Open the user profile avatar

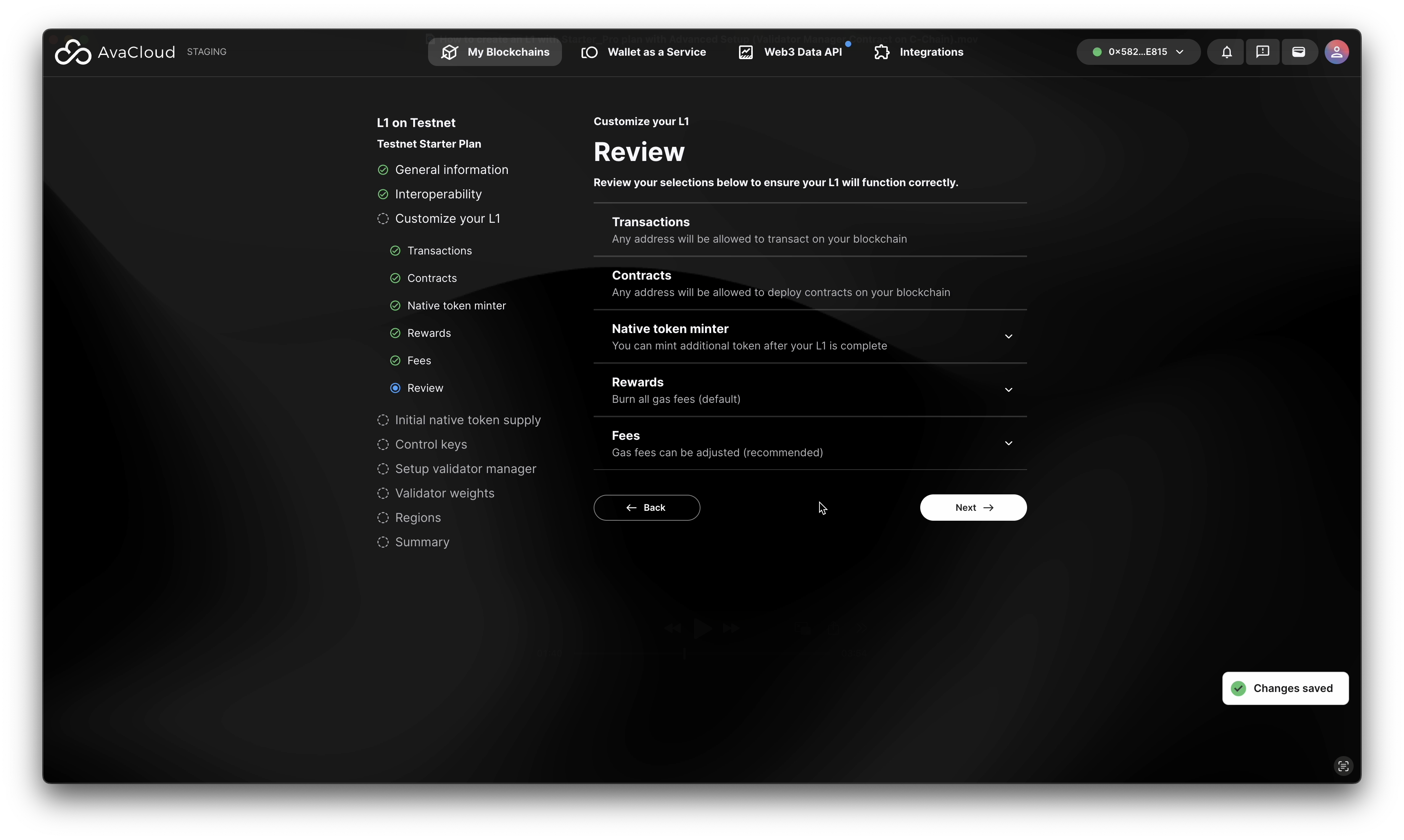tap(1336, 52)
